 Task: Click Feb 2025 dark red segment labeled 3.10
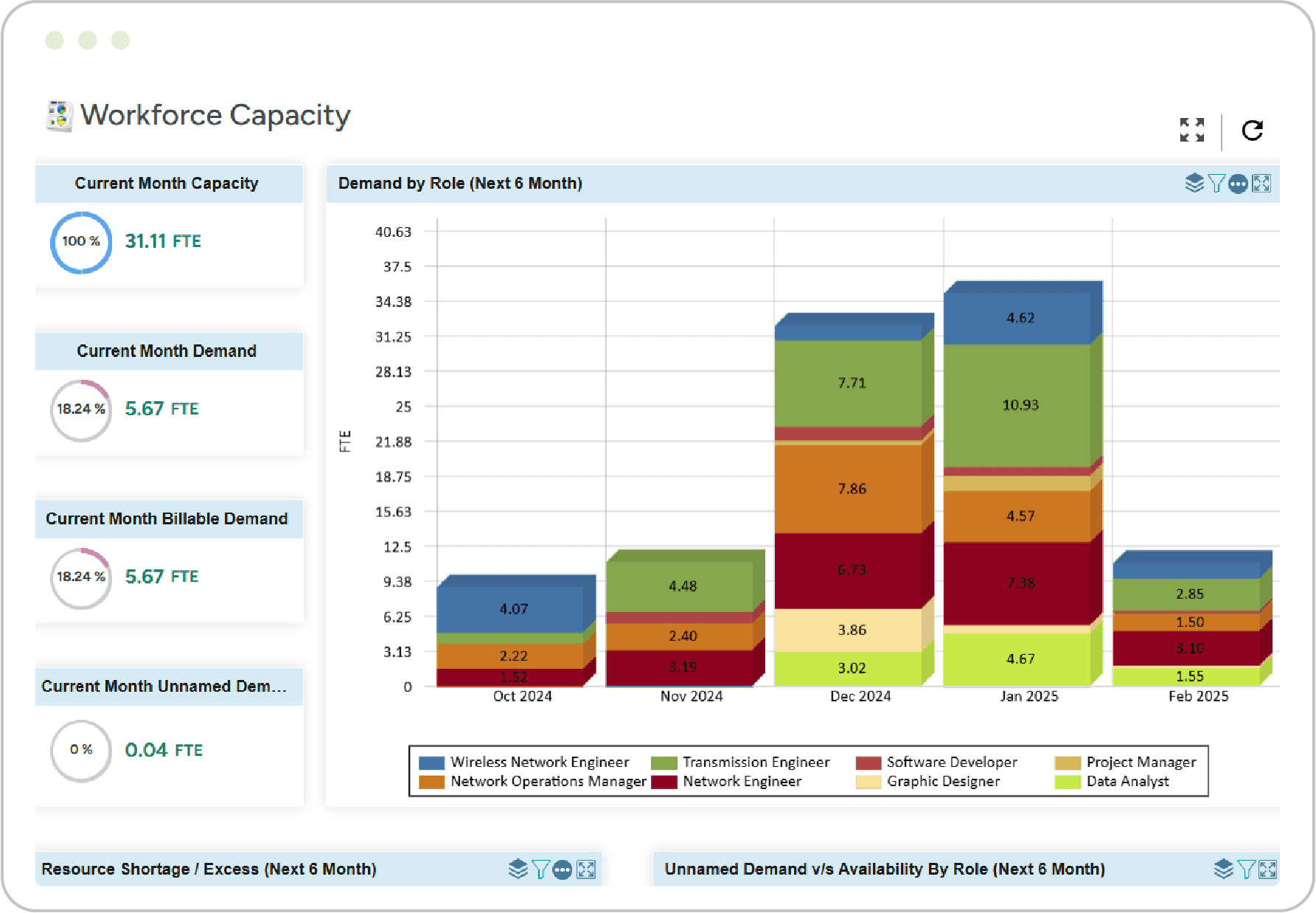[x=1186, y=649]
